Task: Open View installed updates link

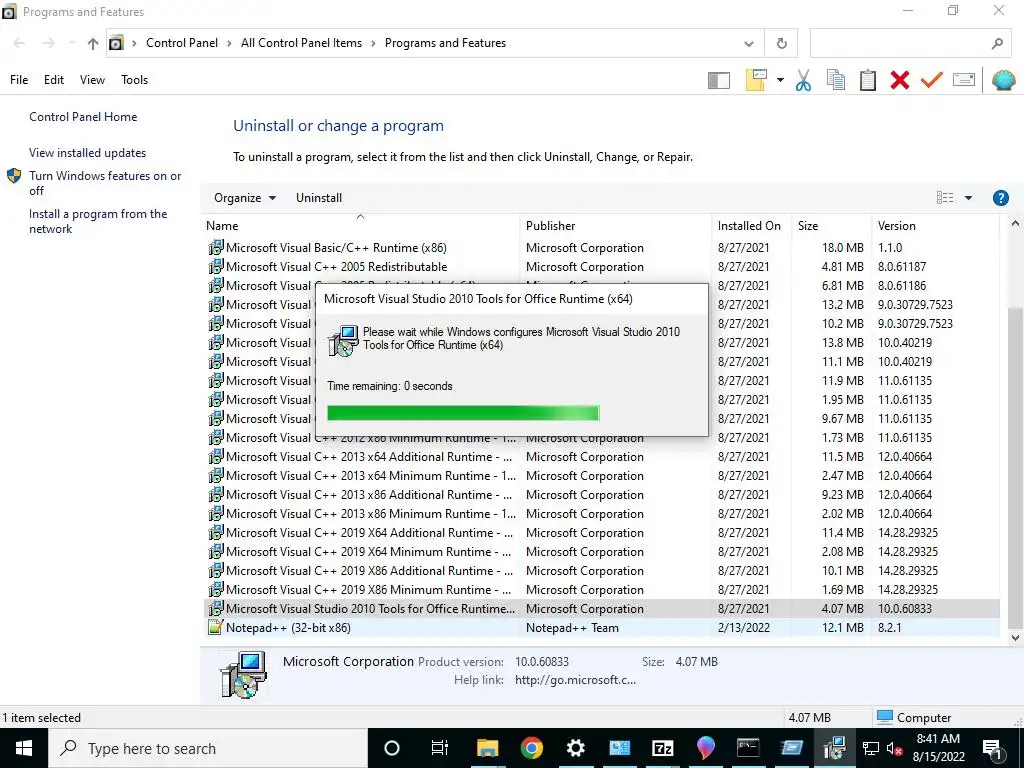Action: (88, 153)
